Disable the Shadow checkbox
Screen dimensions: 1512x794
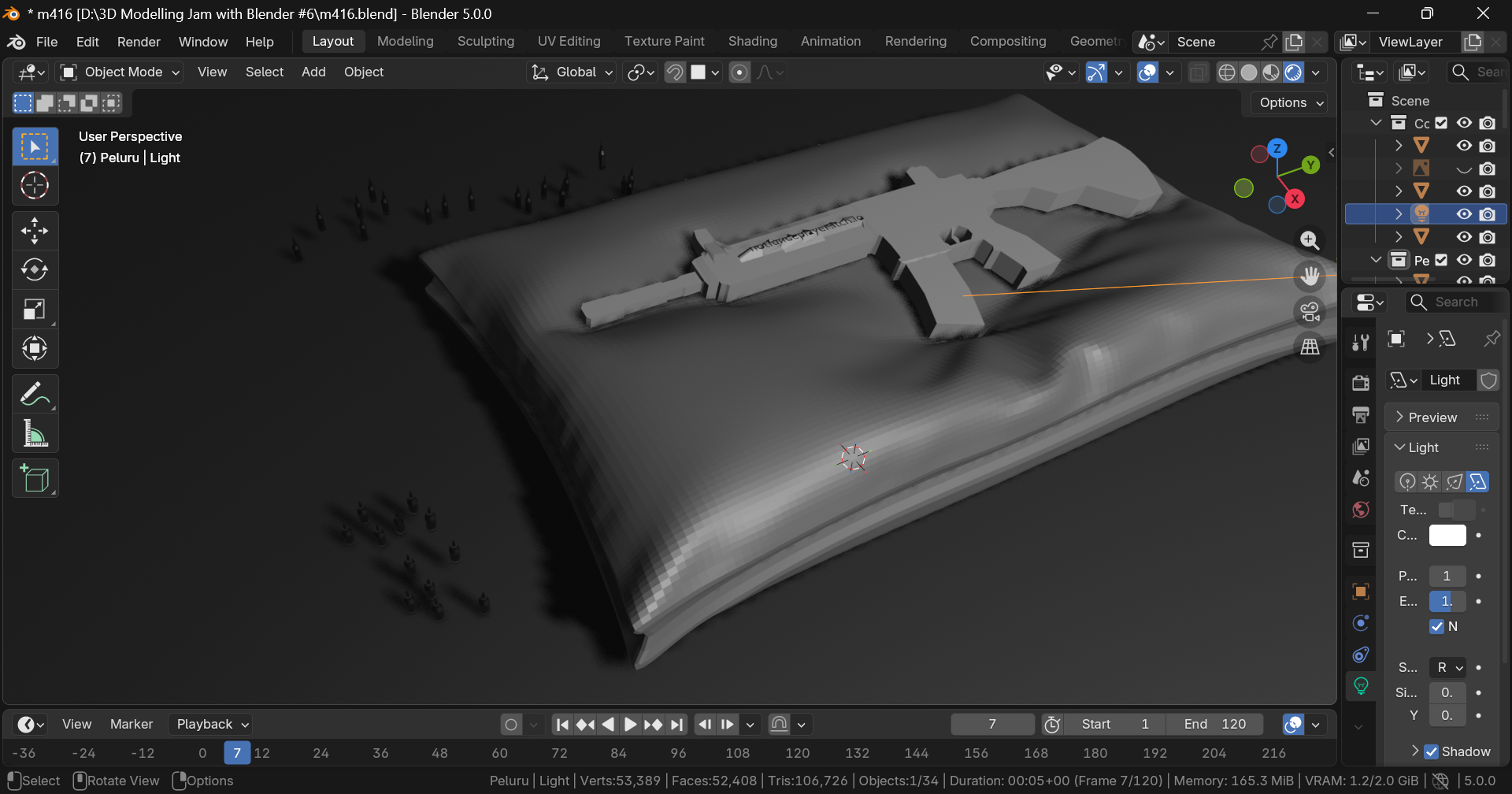point(1432,751)
